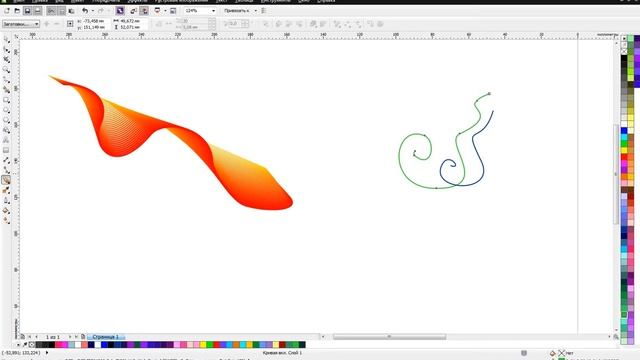Go to the previous page arrow

[x=36, y=337]
